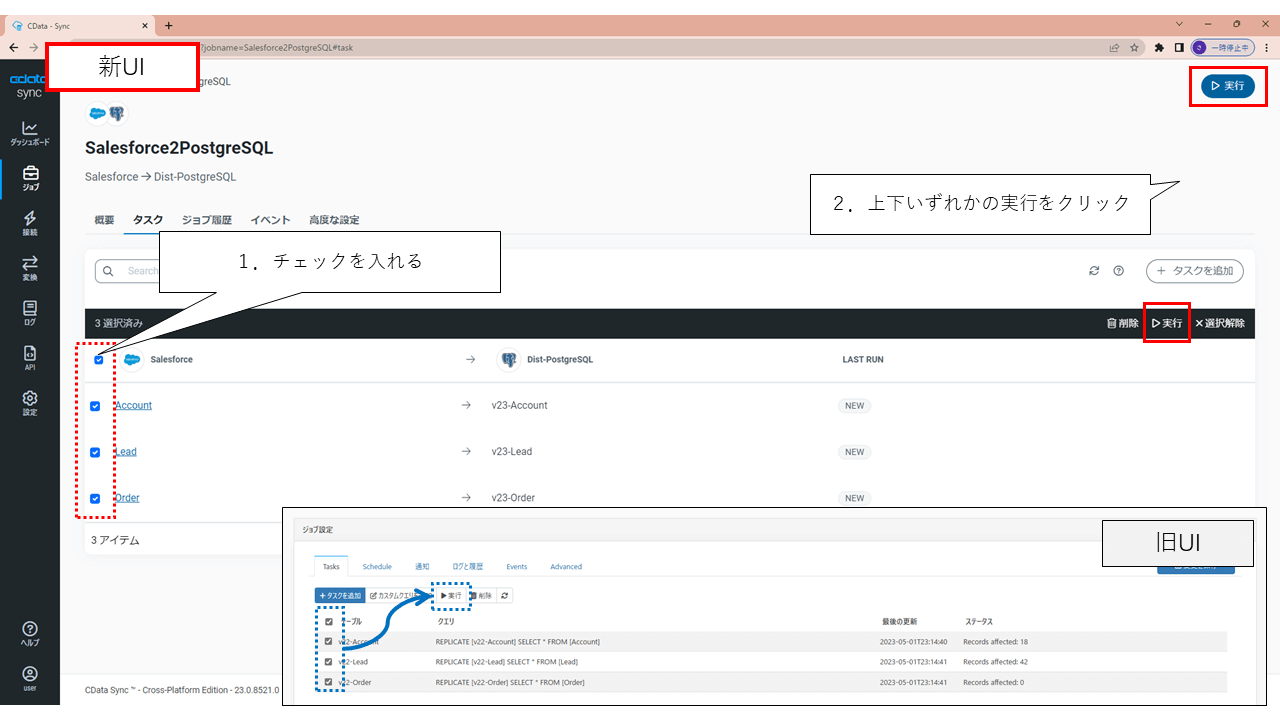Image resolution: width=1280 pixels, height=720 pixels.
Task: Open the Account task link
Action: coord(133,406)
